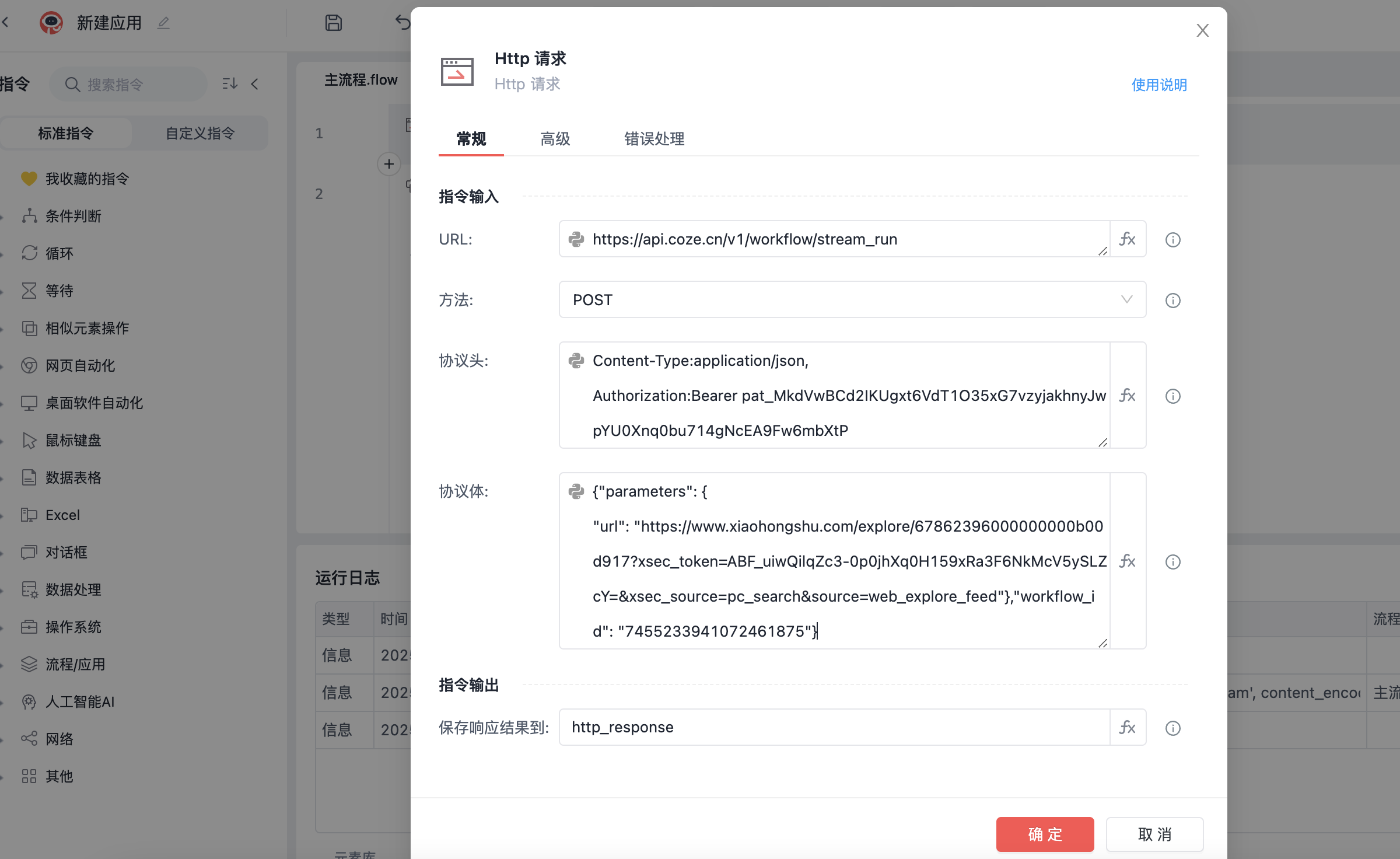Click fx icon beside 保存响应结果到 field
The height and width of the screenshot is (859, 1400).
click(x=1127, y=727)
